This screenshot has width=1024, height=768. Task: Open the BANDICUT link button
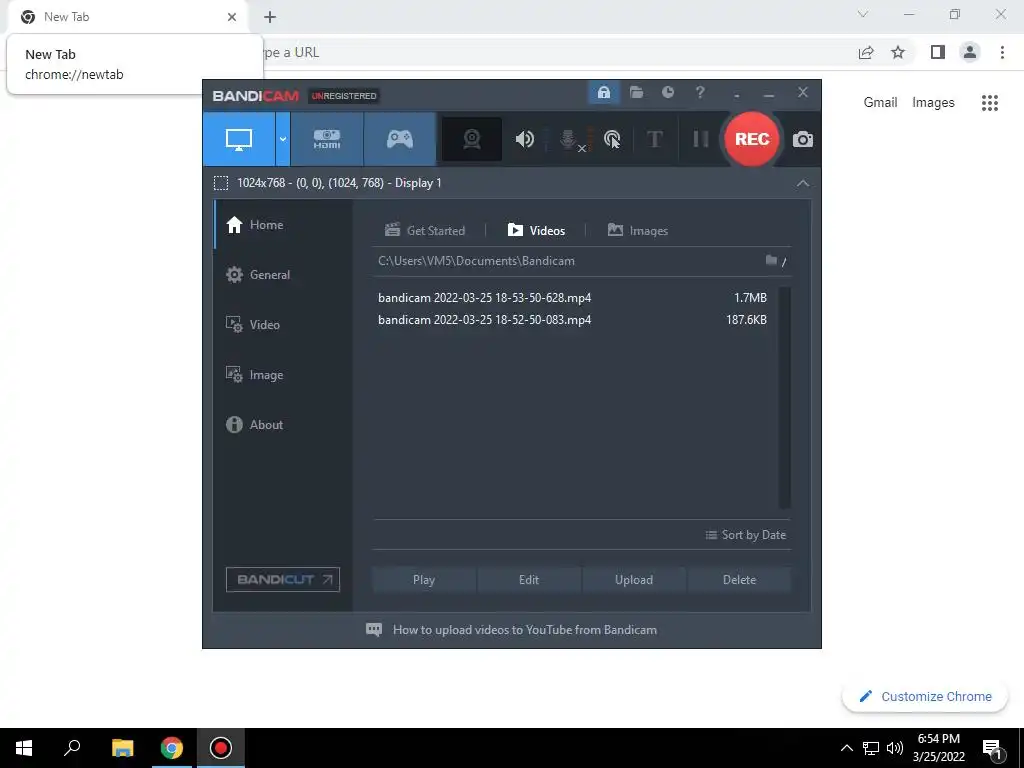point(283,580)
